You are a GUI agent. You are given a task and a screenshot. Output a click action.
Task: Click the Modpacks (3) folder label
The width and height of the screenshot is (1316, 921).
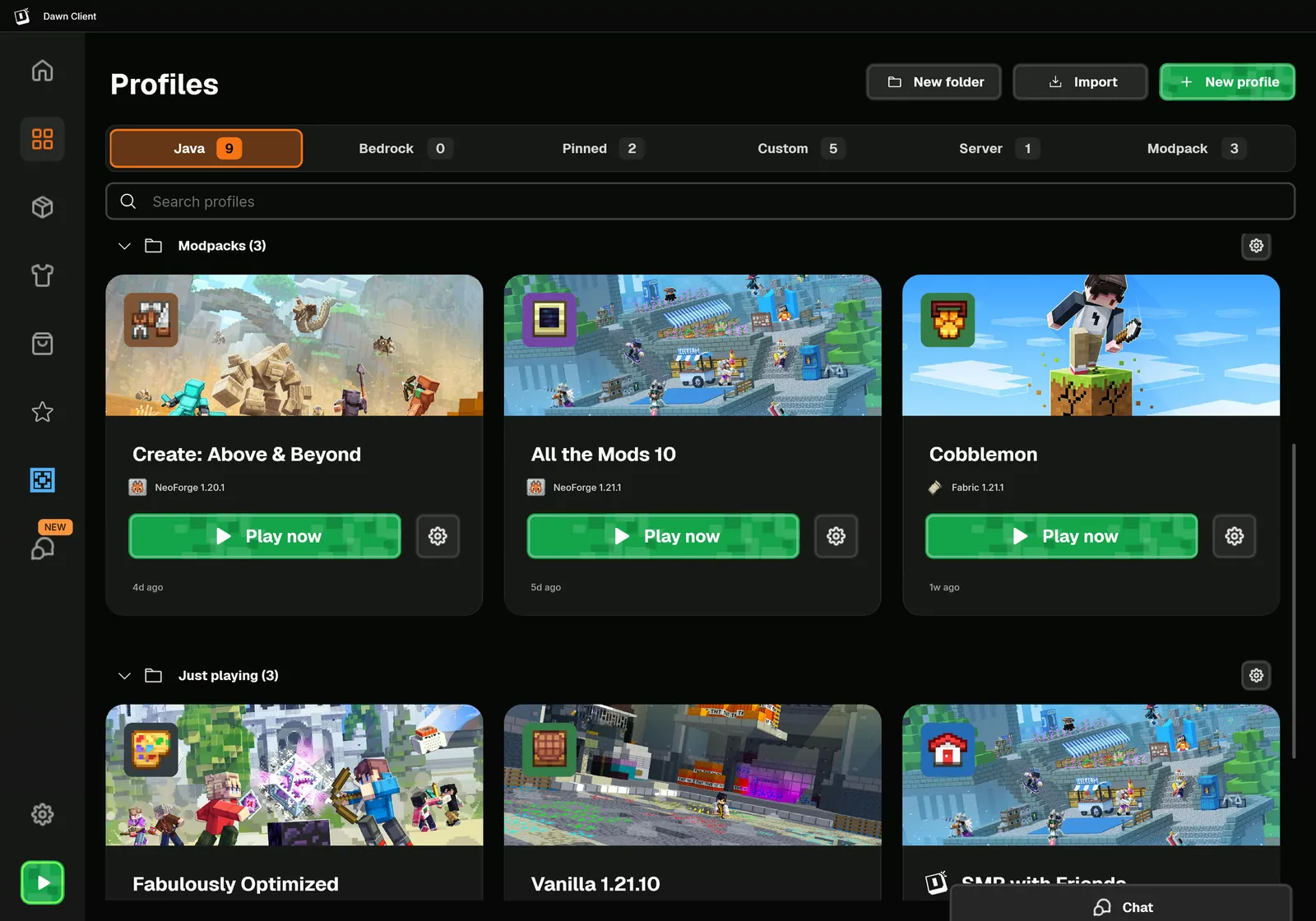[x=222, y=246]
